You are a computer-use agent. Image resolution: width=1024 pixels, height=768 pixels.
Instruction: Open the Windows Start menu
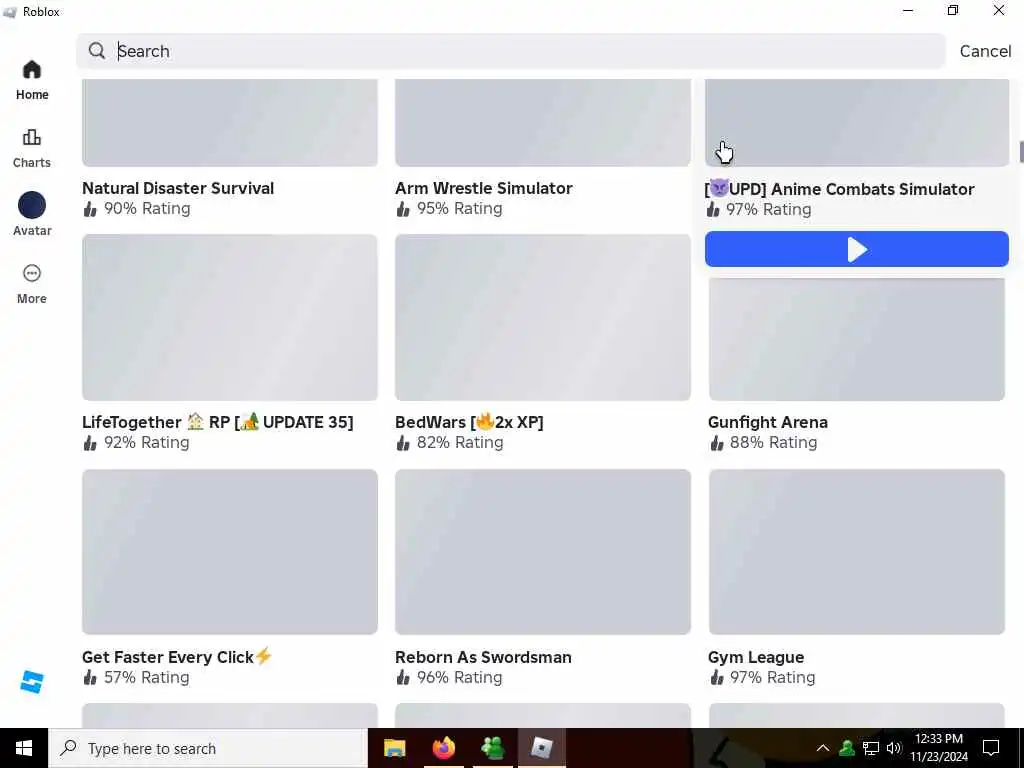click(24, 748)
